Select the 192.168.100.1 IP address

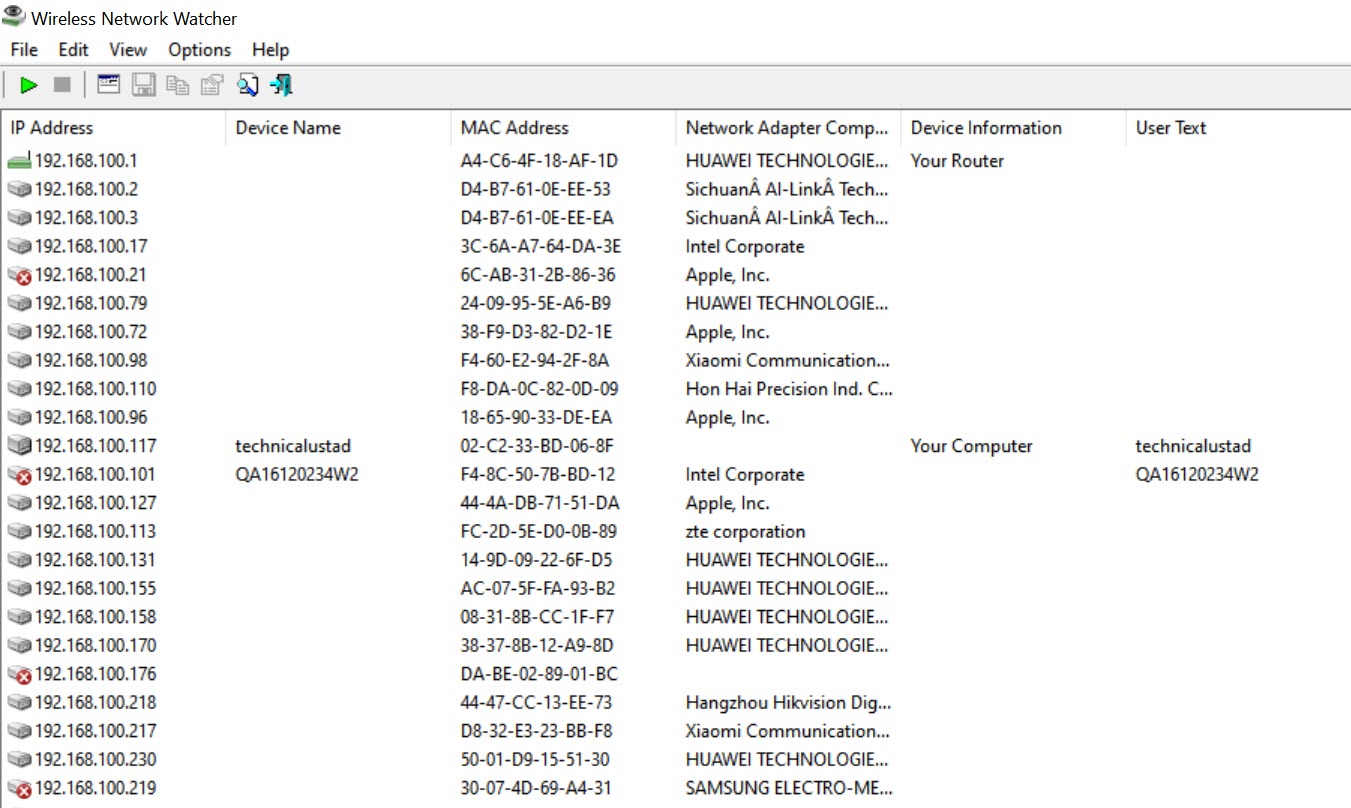86,161
